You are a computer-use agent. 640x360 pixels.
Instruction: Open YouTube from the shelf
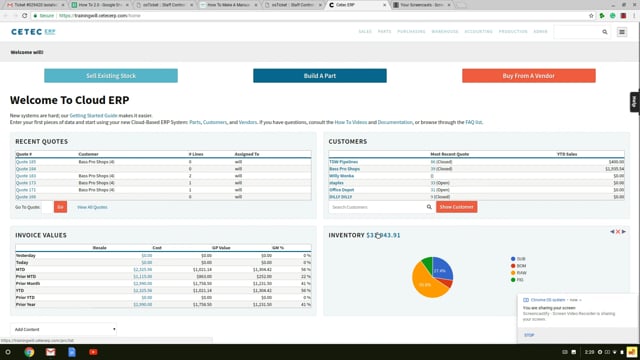coord(93,352)
